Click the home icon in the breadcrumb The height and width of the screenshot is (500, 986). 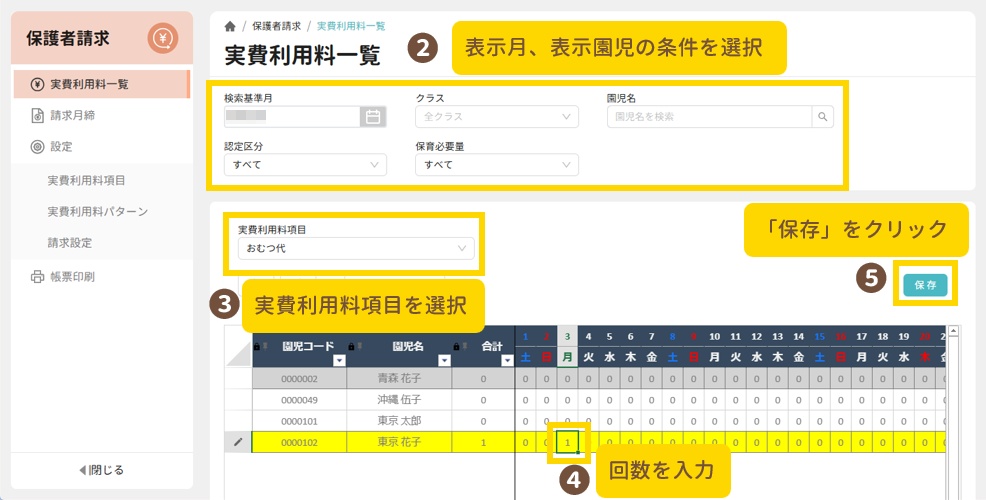[x=230, y=26]
